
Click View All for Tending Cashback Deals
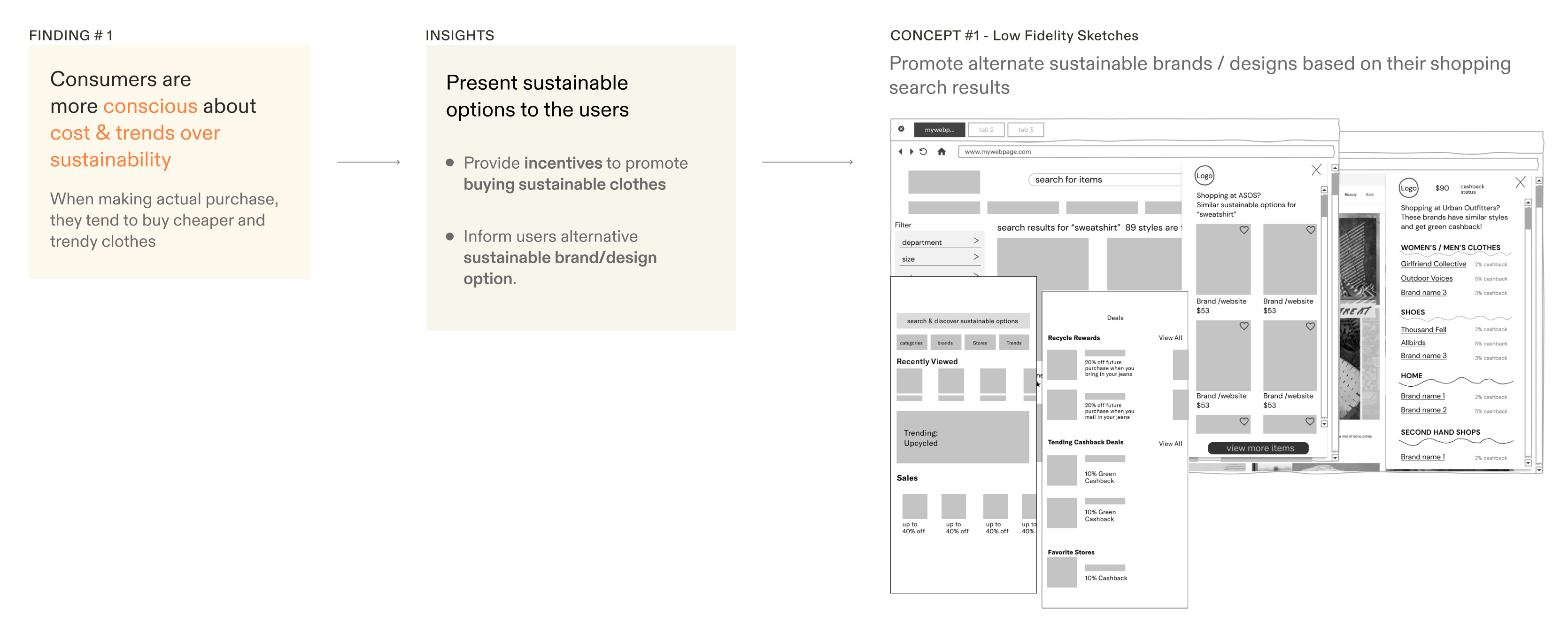[1170, 443]
